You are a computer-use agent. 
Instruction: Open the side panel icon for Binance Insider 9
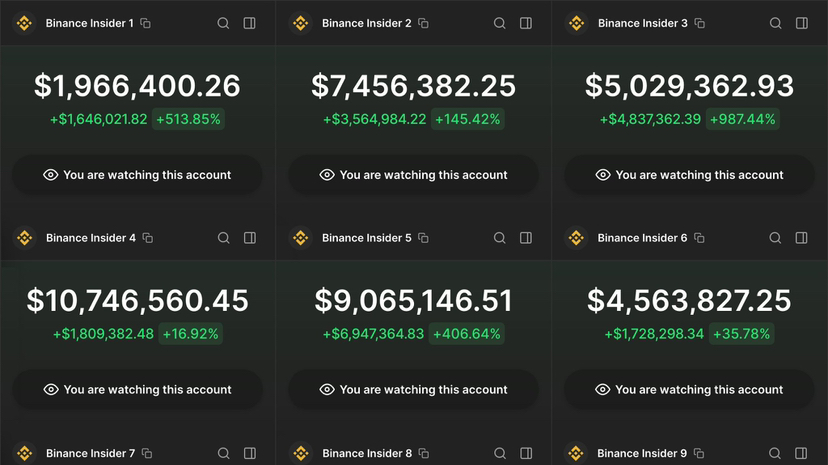(x=802, y=453)
